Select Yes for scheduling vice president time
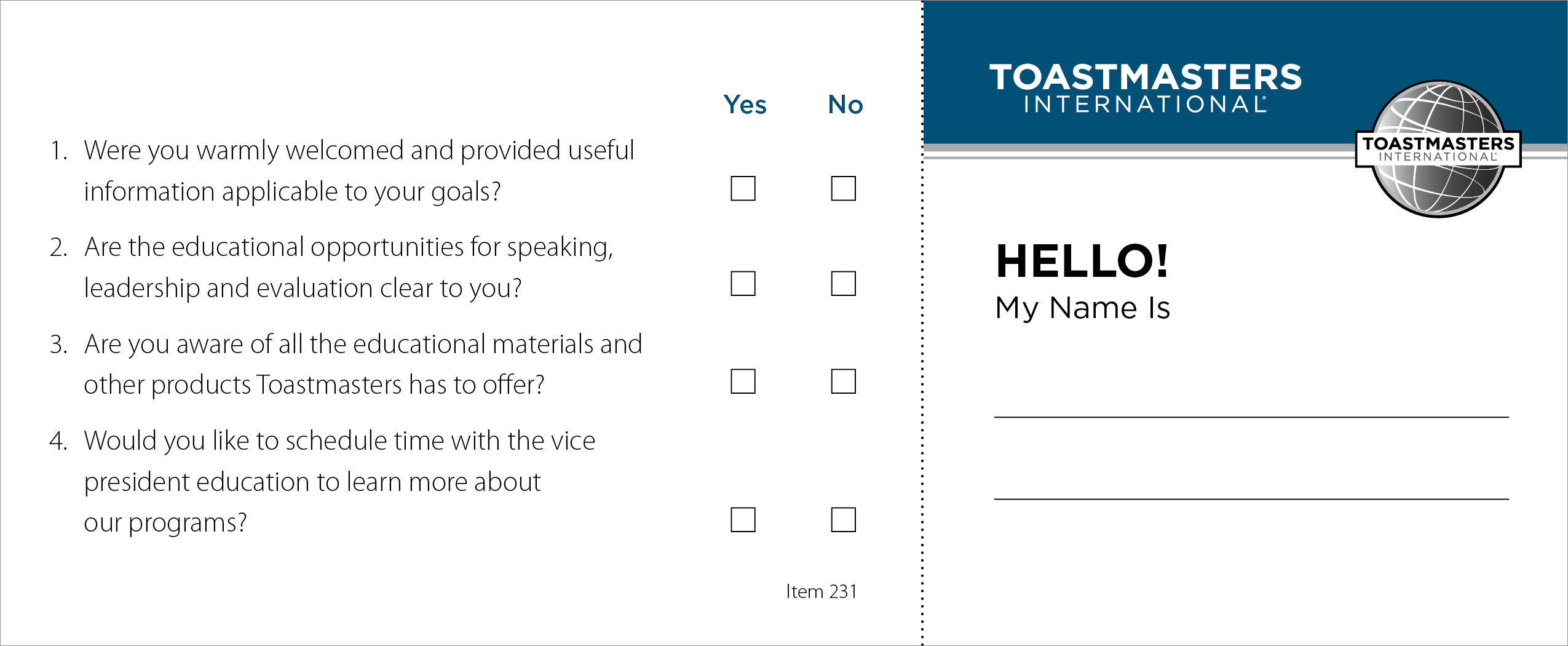1568x646 pixels. [743, 520]
